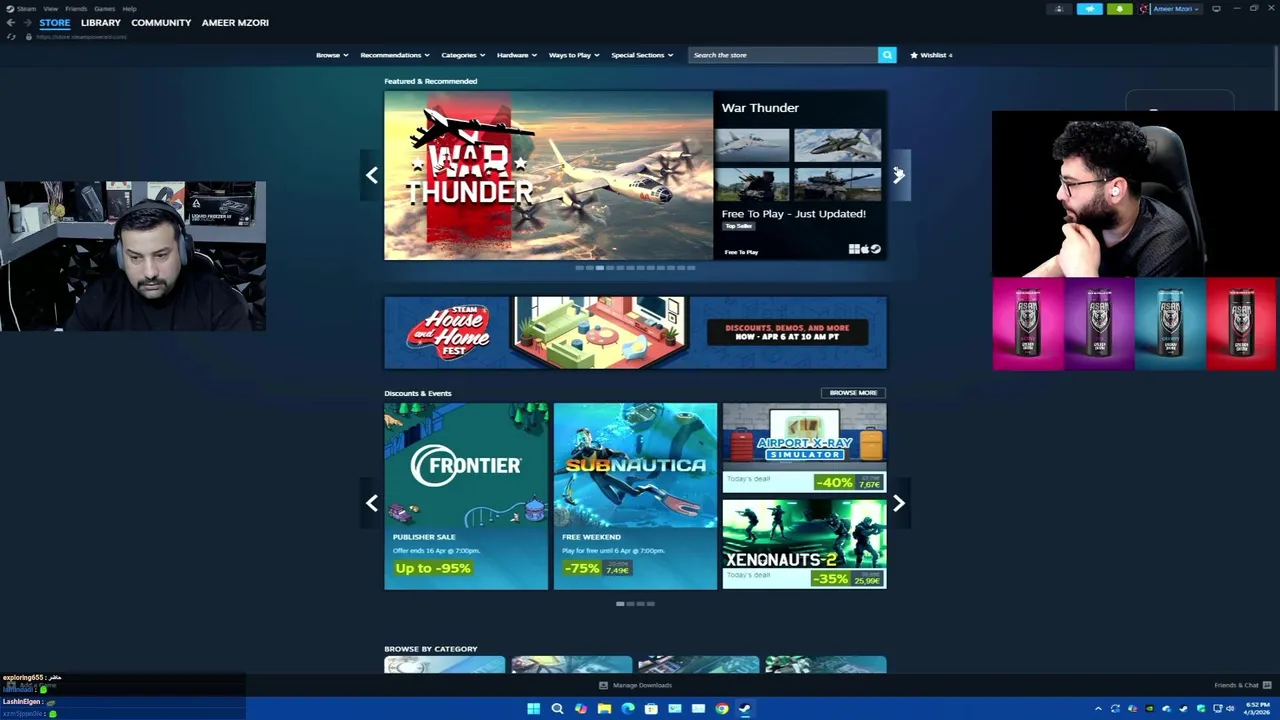Click the Up to -95% discount label
The width and height of the screenshot is (1280, 720).
433,568
